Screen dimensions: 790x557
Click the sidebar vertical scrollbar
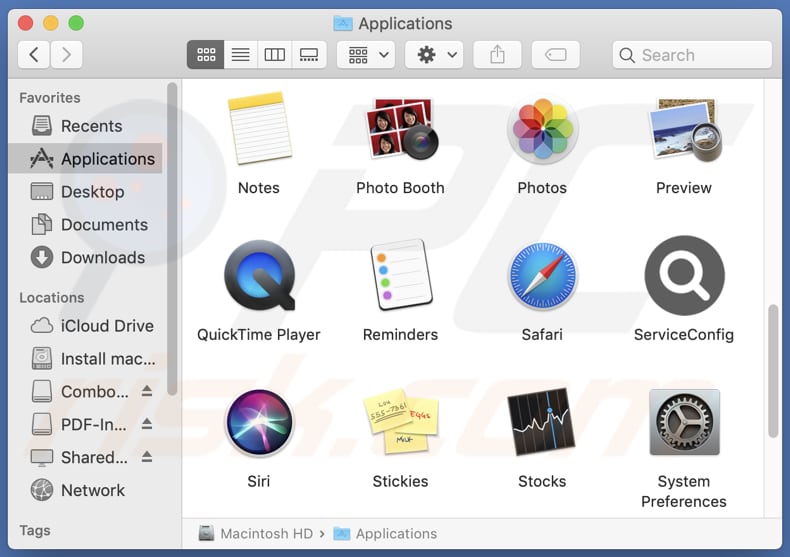click(x=172, y=239)
